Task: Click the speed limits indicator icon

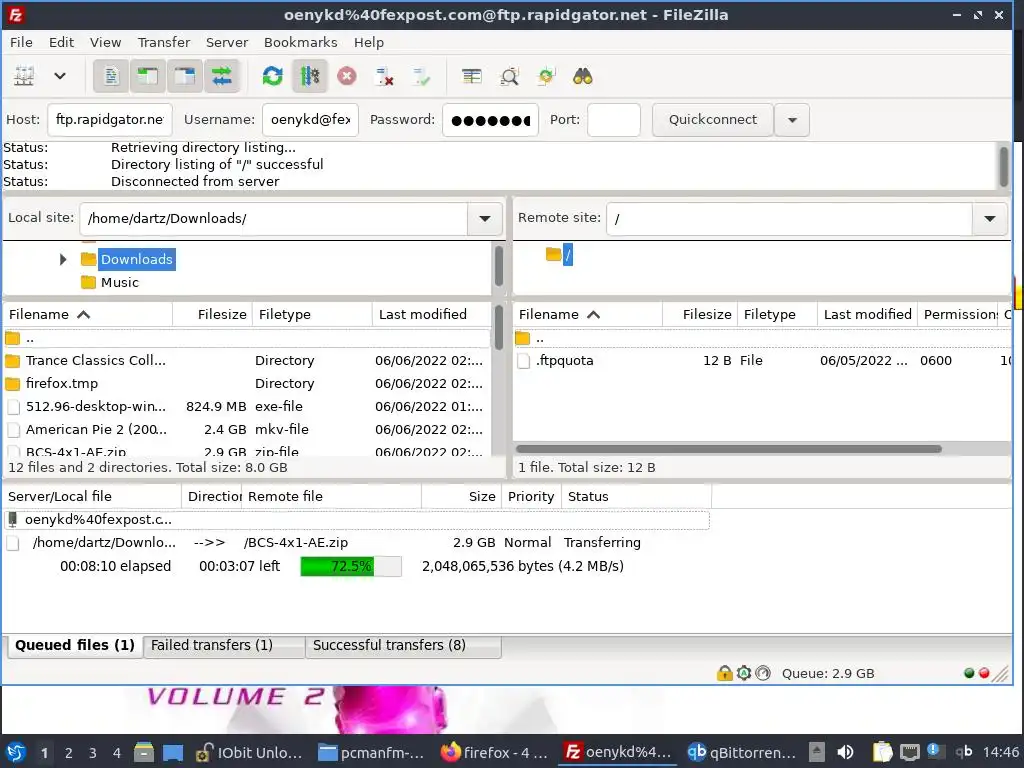Action: point(763,673)
